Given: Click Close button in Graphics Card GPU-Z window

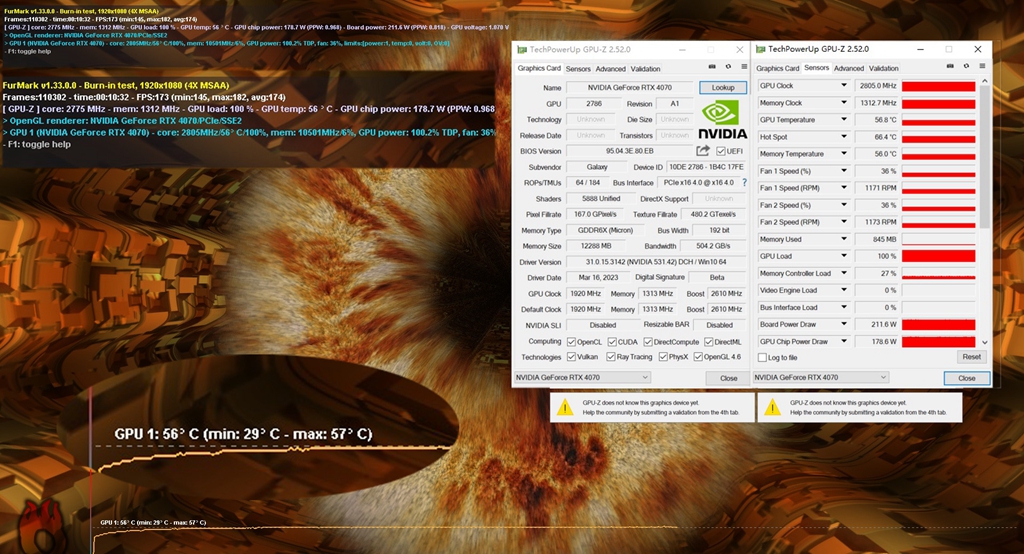Looking at the screenshot, I should [x=728, y=378].
